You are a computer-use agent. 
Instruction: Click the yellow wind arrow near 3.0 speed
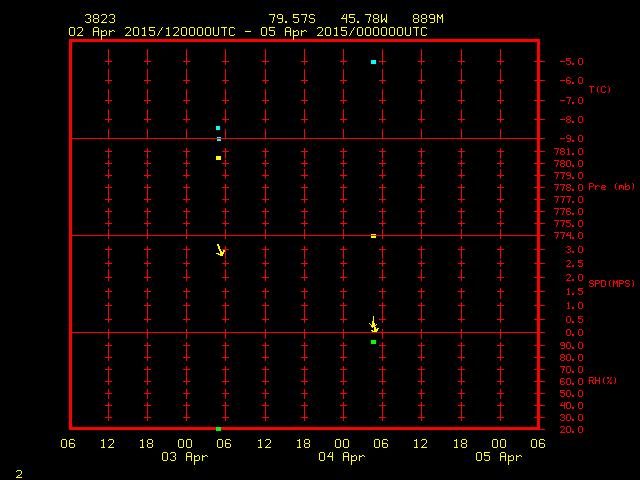[x=221, y=250]
